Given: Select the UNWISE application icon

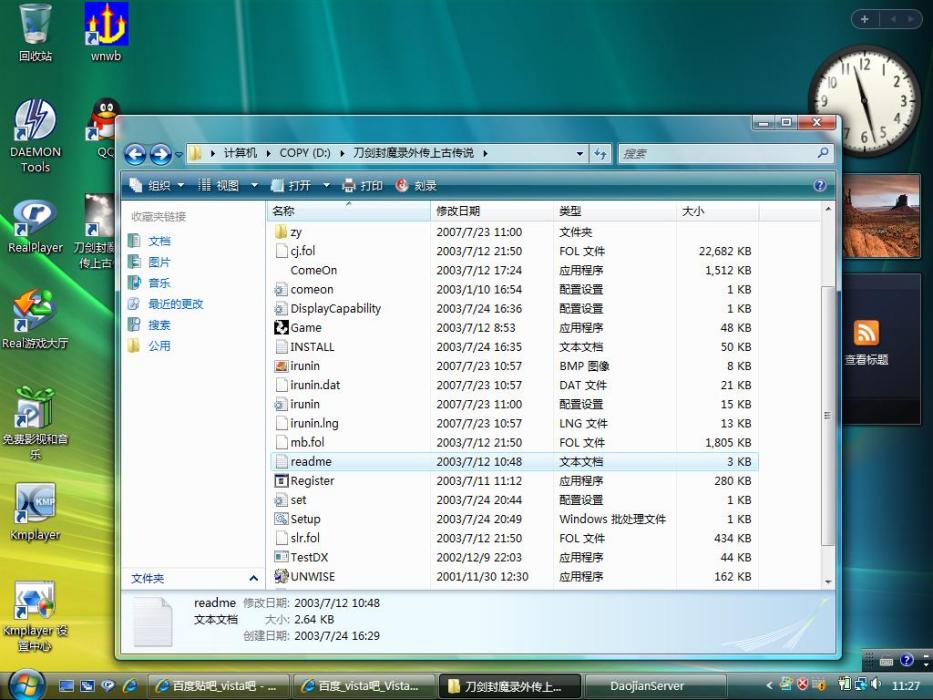Looking at the screenshot, I should click(281, 576).
